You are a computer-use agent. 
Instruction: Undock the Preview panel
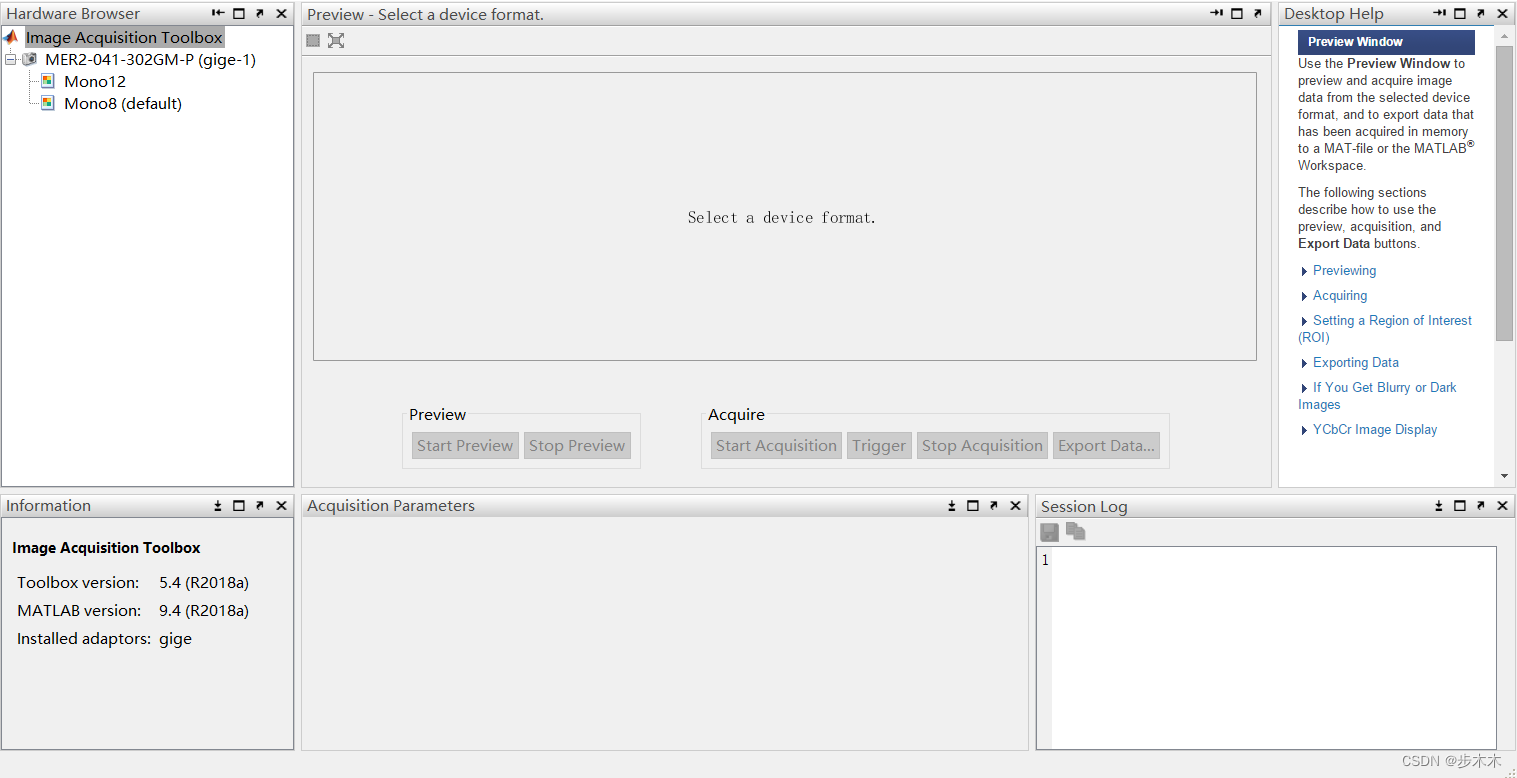tap(1258, 14)
